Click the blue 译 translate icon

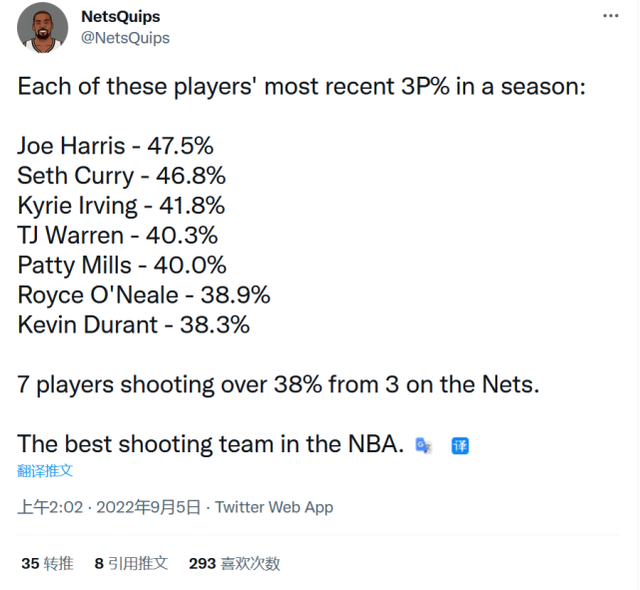pyautogui.click(x=460, y=446)
